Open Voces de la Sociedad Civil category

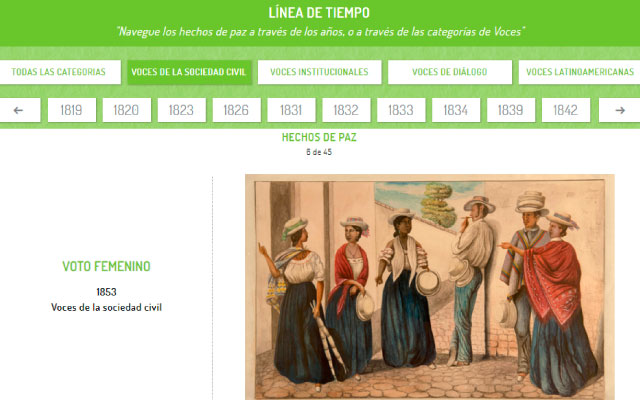point(189,72)
